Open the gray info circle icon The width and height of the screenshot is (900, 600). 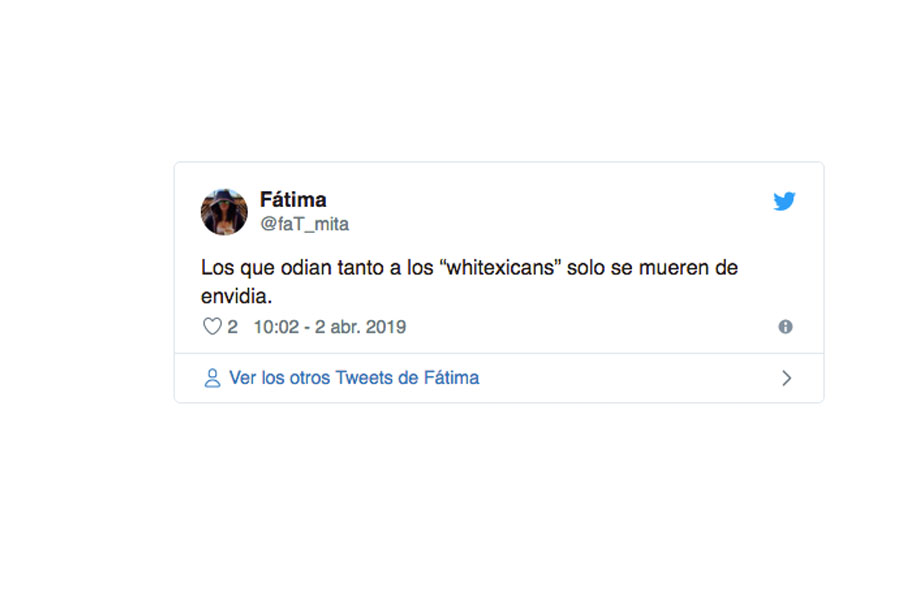785,327
